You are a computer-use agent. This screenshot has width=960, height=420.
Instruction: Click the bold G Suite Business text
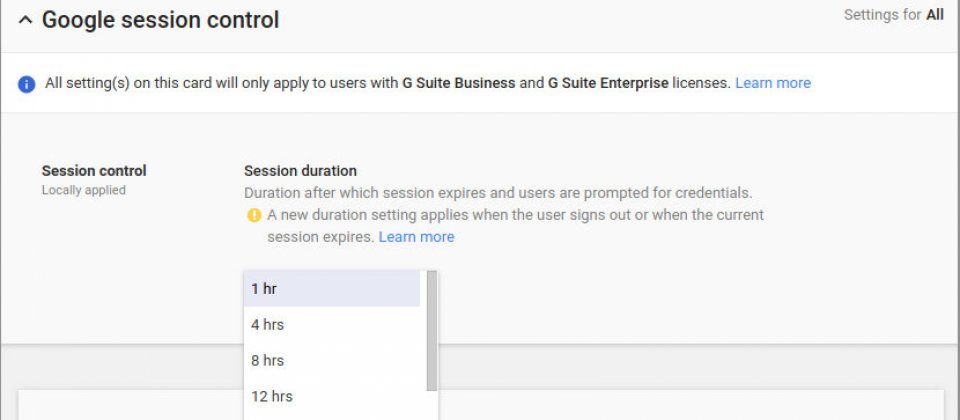tap(459, 83)
